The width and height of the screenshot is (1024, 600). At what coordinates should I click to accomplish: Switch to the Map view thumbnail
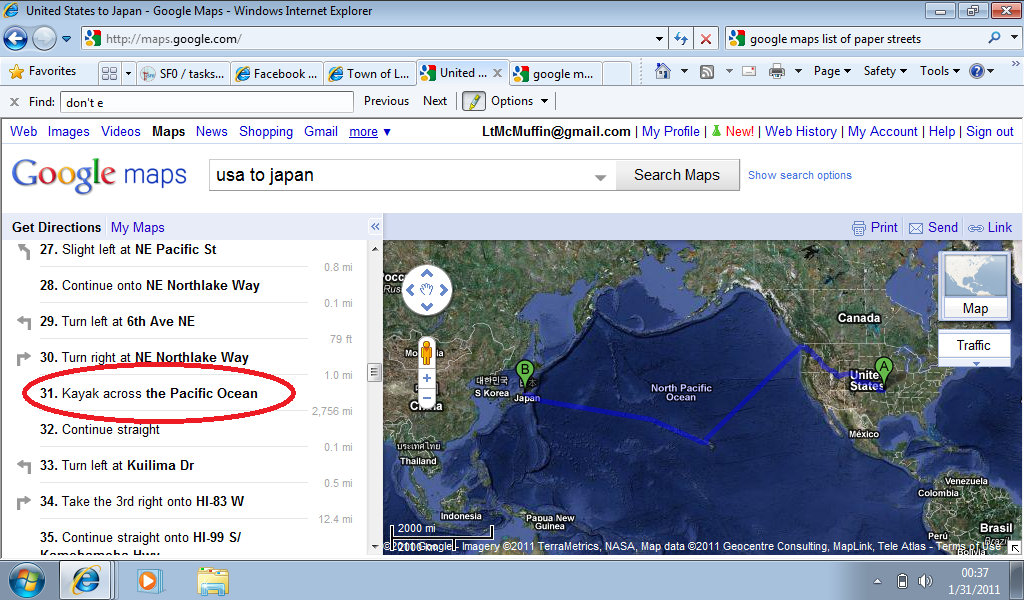pos(975,285)
